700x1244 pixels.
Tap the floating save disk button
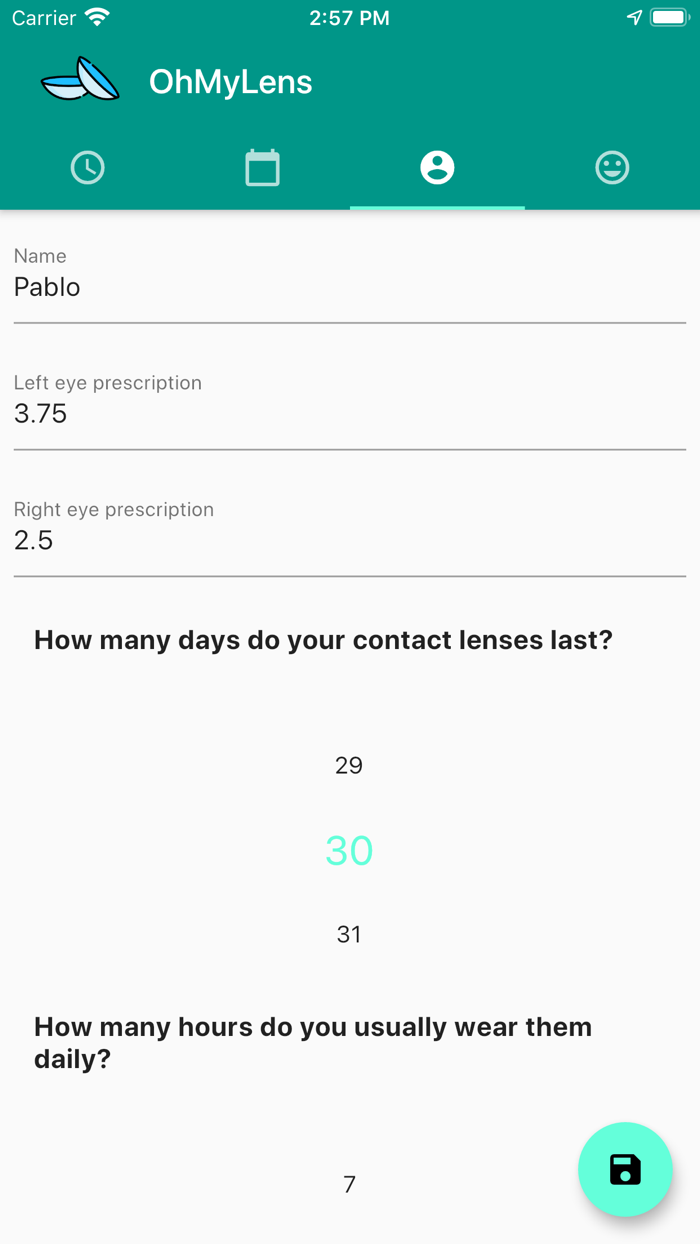(625, 1169)
